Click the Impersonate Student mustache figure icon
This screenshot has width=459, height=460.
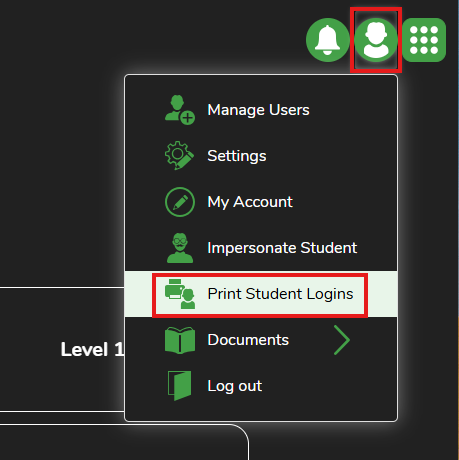(x=180, y=248)
